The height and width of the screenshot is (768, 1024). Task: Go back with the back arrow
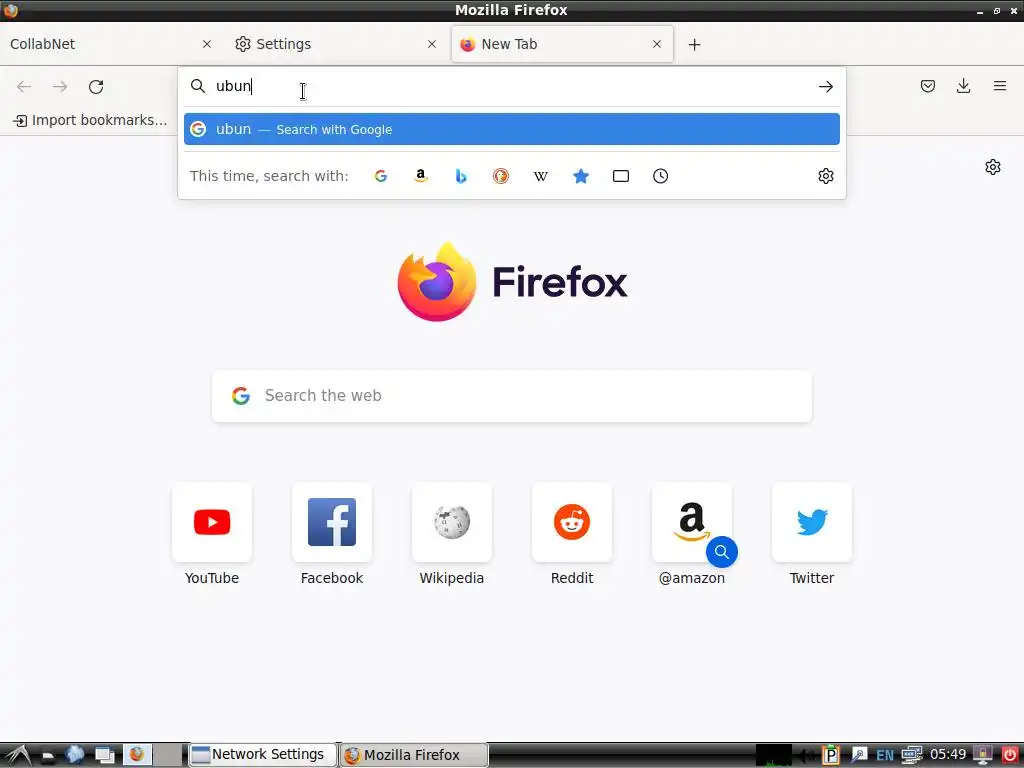(x=24, y=87)
